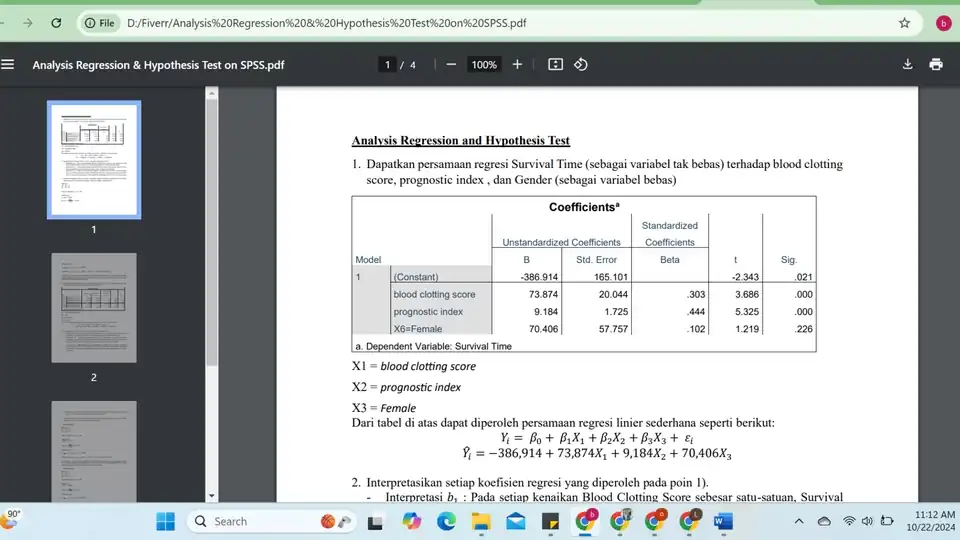Go forward in browser history
The height and width of the screenshot is (540, 960).
pyautogui.click(x=28, y=23)
